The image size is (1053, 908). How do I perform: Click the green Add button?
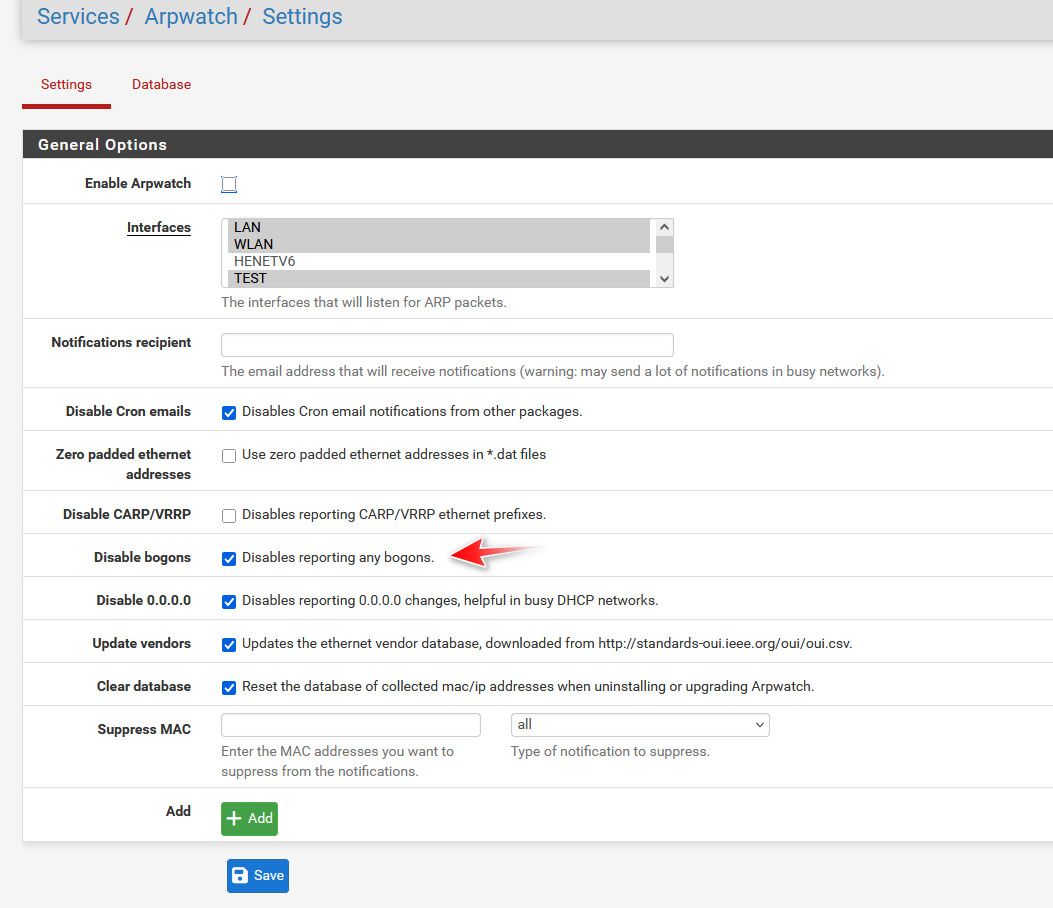coord(249,819)
